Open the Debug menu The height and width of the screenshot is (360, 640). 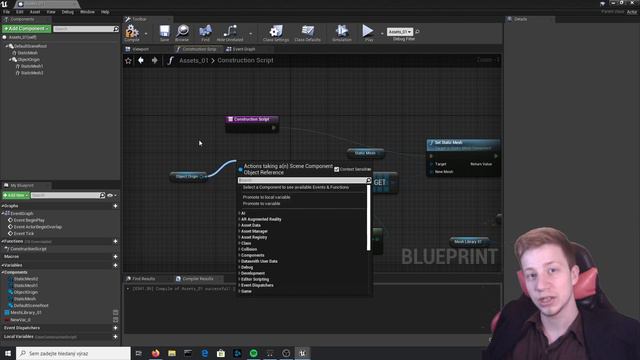(68, 12)
